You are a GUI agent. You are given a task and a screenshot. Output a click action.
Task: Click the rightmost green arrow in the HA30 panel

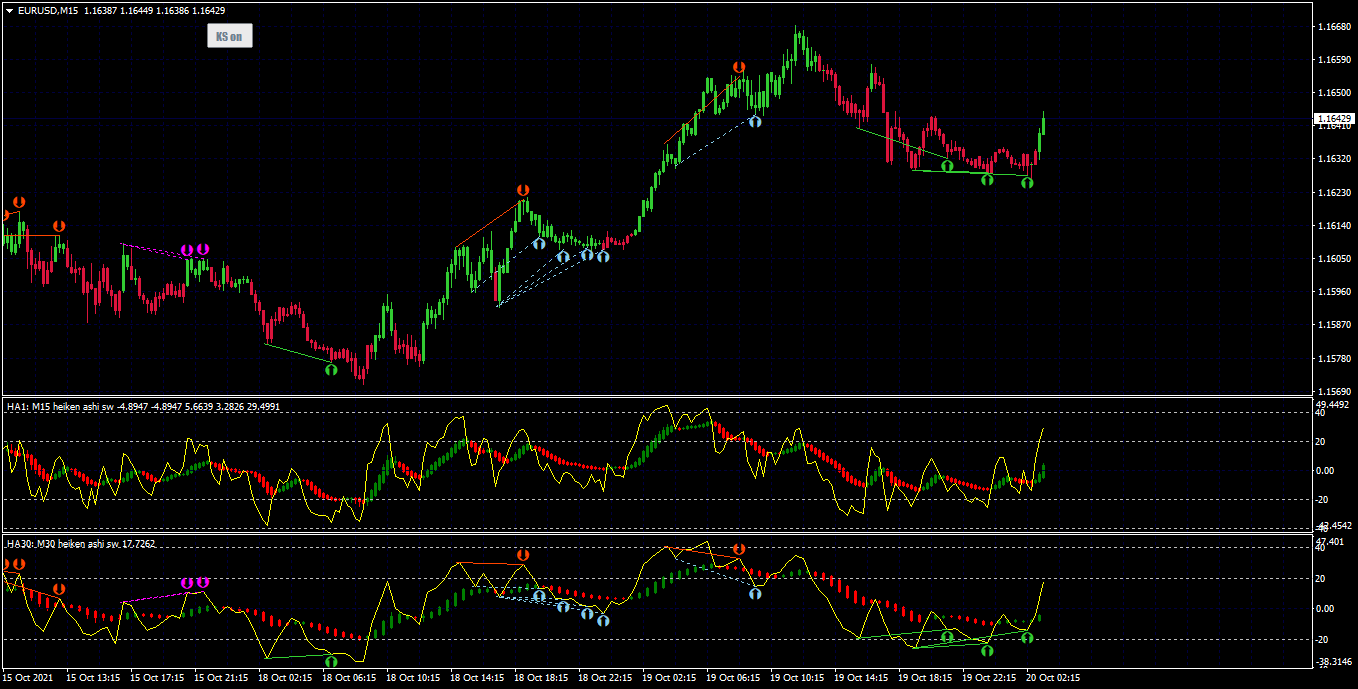tap(1027, 637)
